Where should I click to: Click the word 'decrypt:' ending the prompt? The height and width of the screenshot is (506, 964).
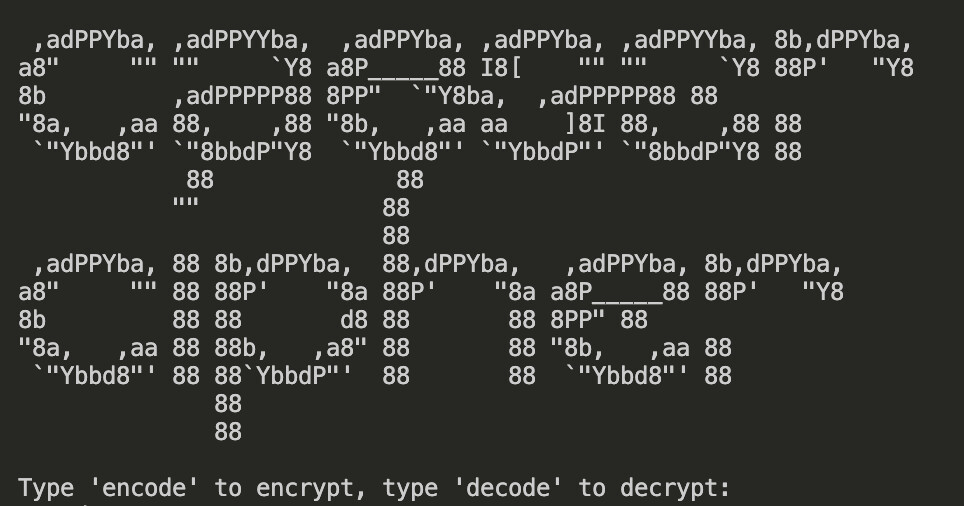click(x=676, y=488)
